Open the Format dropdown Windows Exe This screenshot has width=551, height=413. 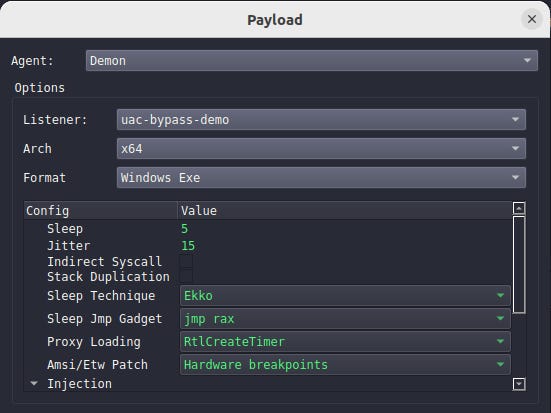coord(321,178)
